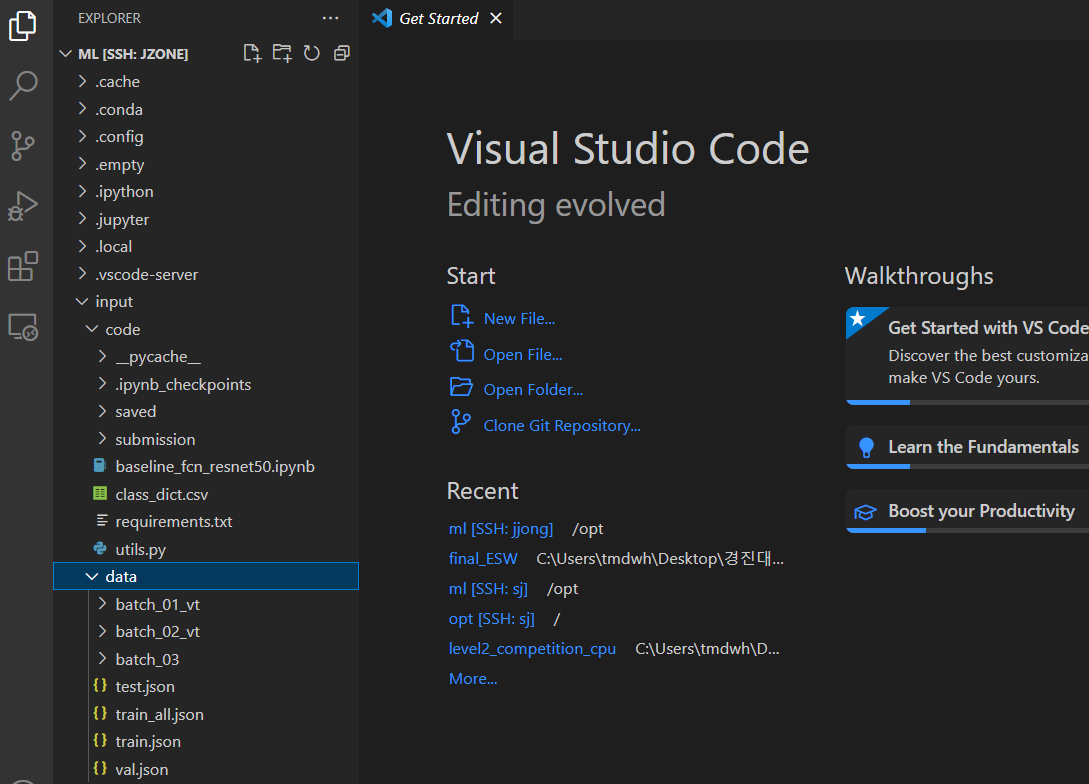Open requirements.txt file
Viewport: 1089px width, 784px height.
206,522
